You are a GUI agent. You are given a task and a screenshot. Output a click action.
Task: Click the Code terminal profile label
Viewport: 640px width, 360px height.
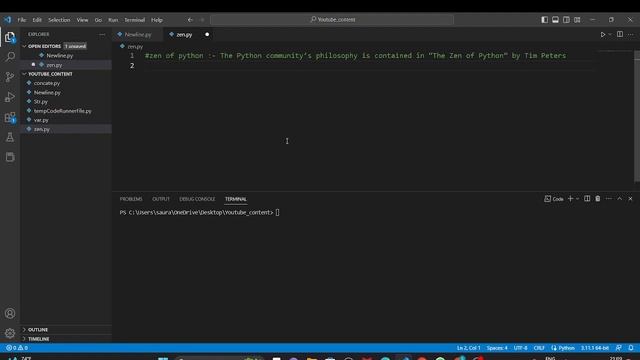point(554,199)
